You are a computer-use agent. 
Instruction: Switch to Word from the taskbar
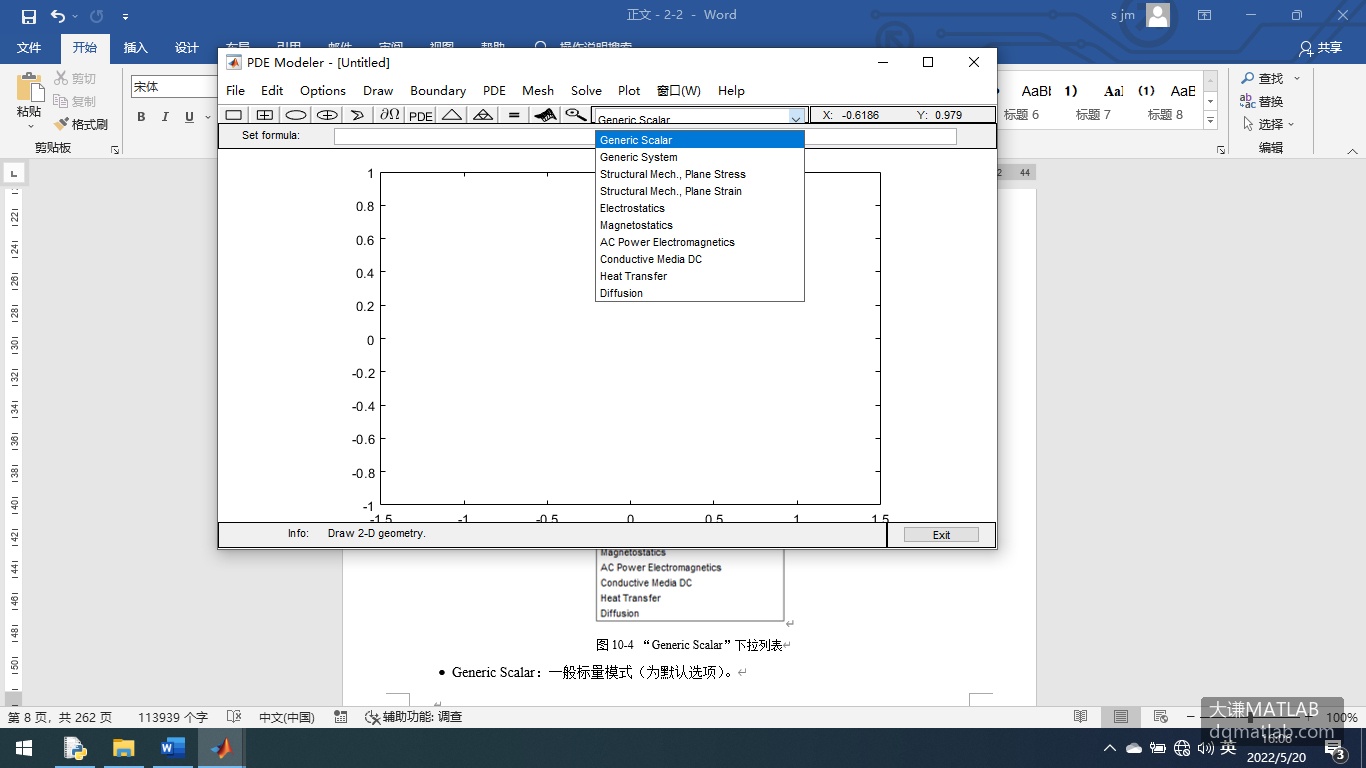click(x=172, y=748)
